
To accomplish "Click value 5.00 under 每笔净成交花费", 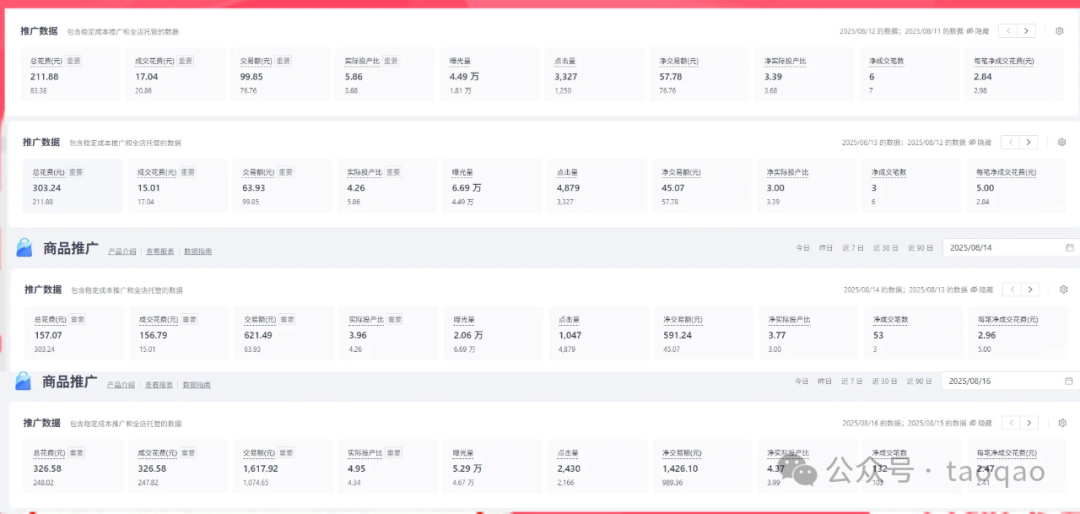I will click(x=986, y=187).
